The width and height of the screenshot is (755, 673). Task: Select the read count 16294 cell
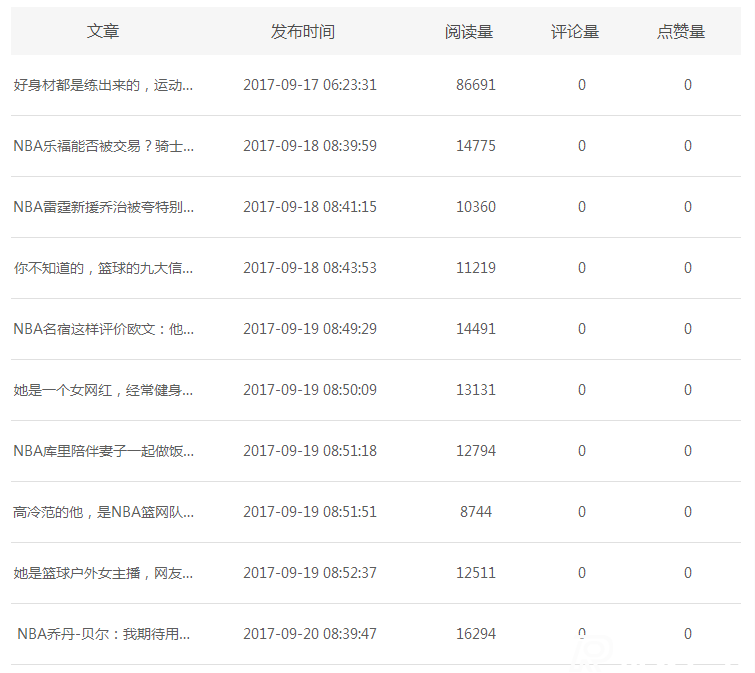476,634
